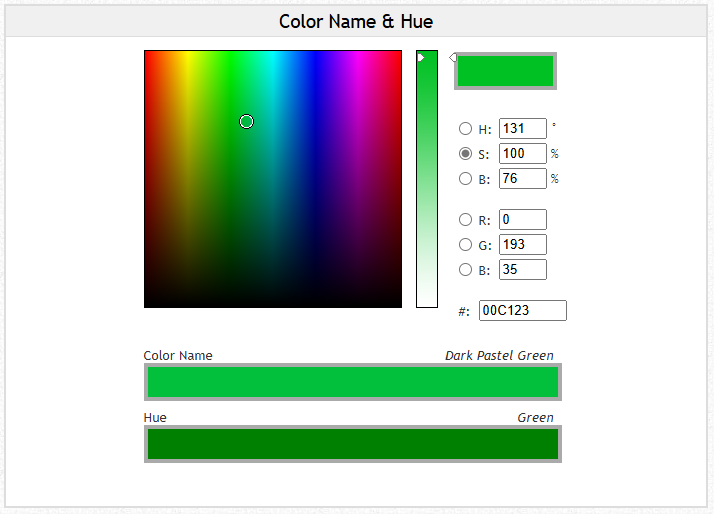Select the H hue radio button
Image resolution: width=714 pixels, height=514 pixels.
[x=465, y=129]
